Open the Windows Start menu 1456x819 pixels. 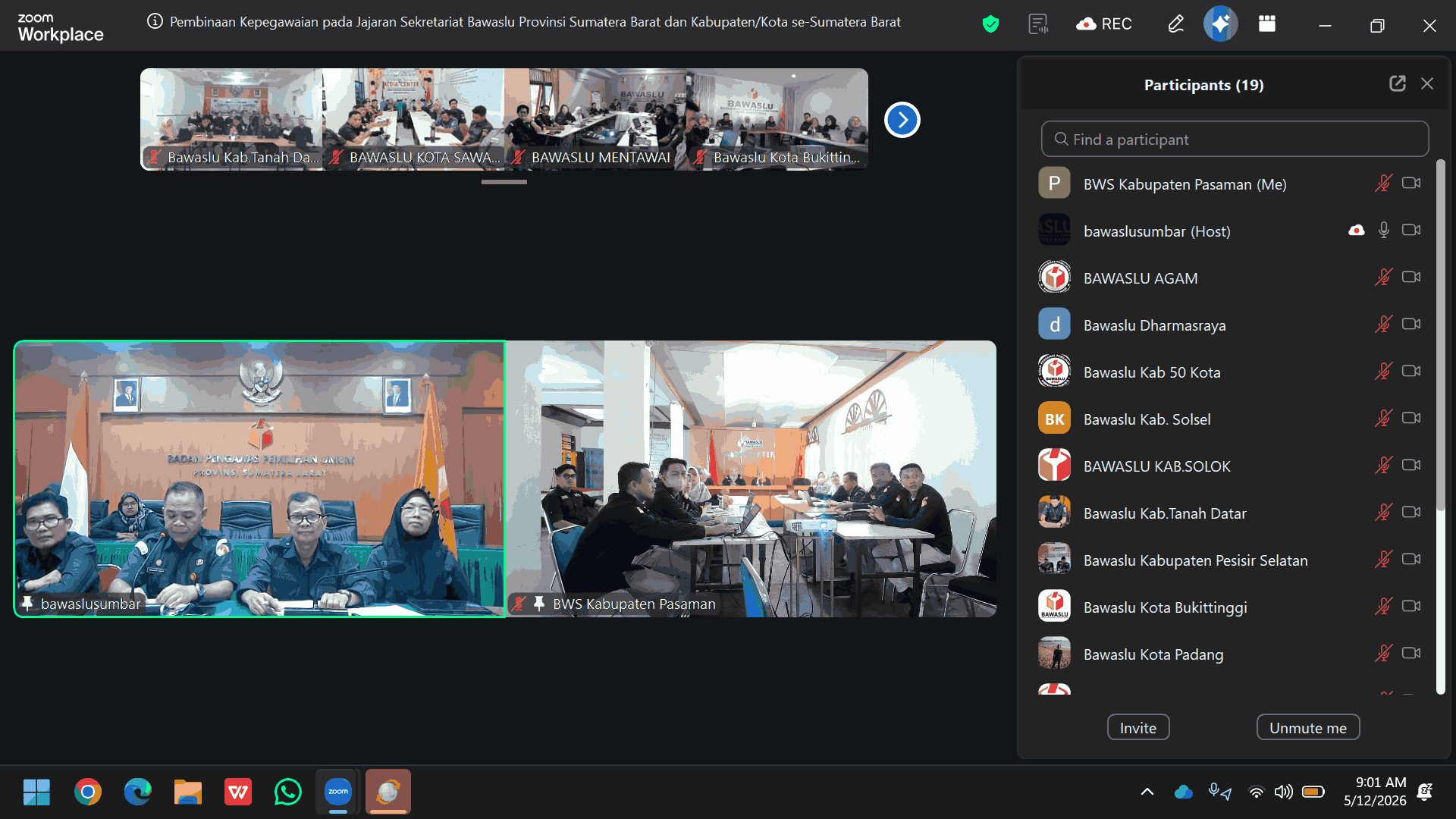pyautogui.click(x=36, y=792)
